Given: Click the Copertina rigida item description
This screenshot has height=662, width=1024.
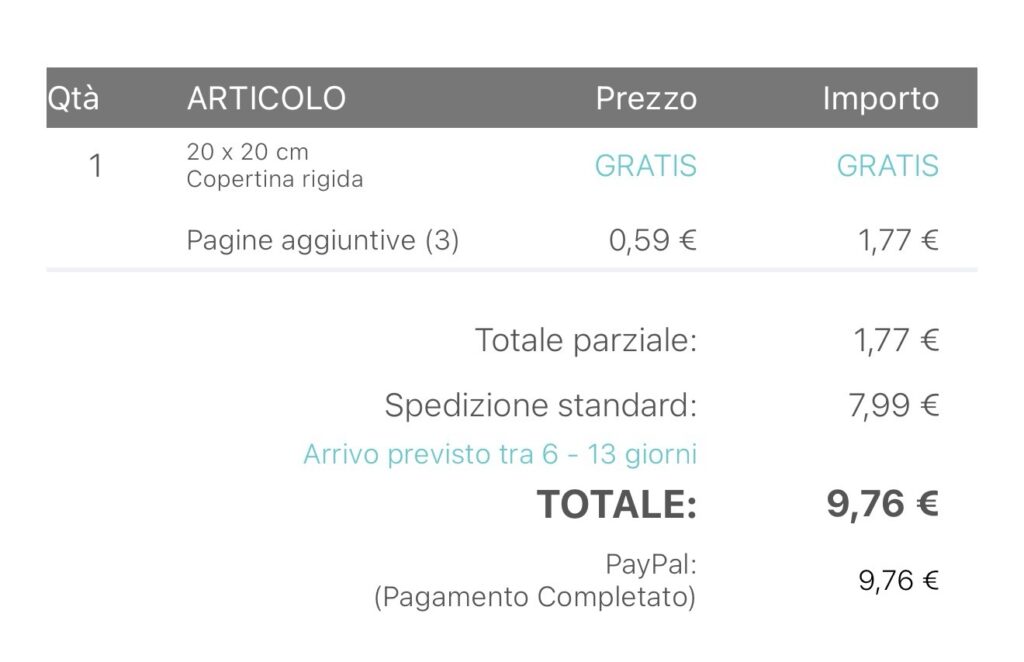Looking at the screenshot, I should tap(275, 180).
